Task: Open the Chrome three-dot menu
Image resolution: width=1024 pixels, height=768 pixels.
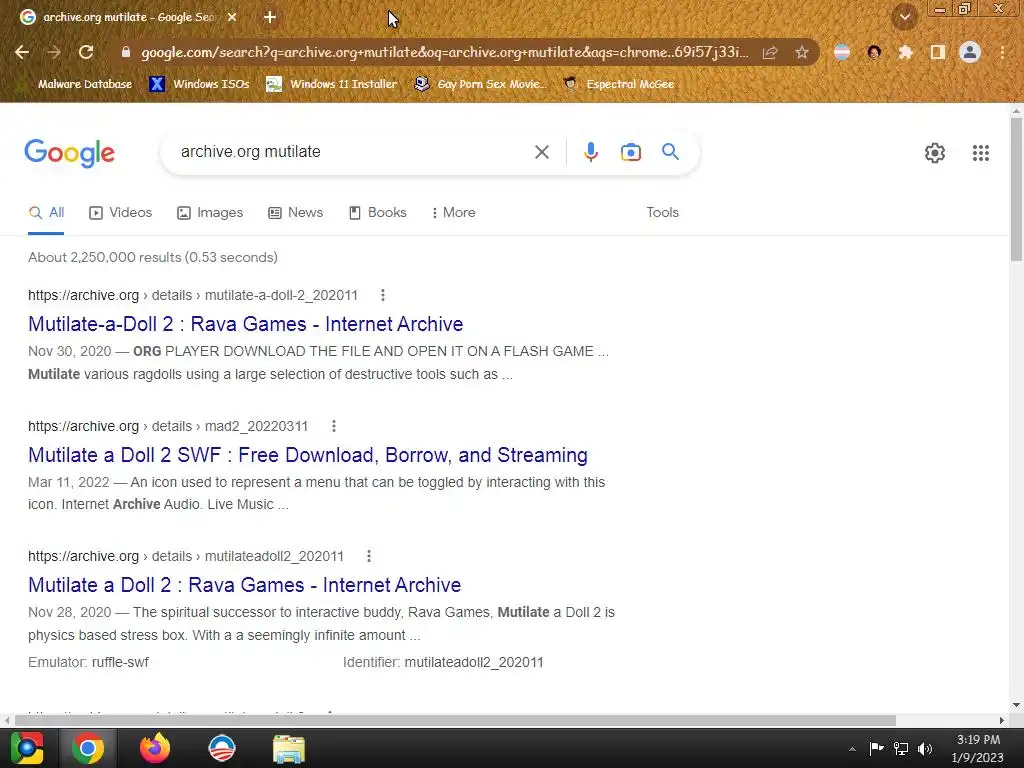Action: click(x=1002, y=52)
